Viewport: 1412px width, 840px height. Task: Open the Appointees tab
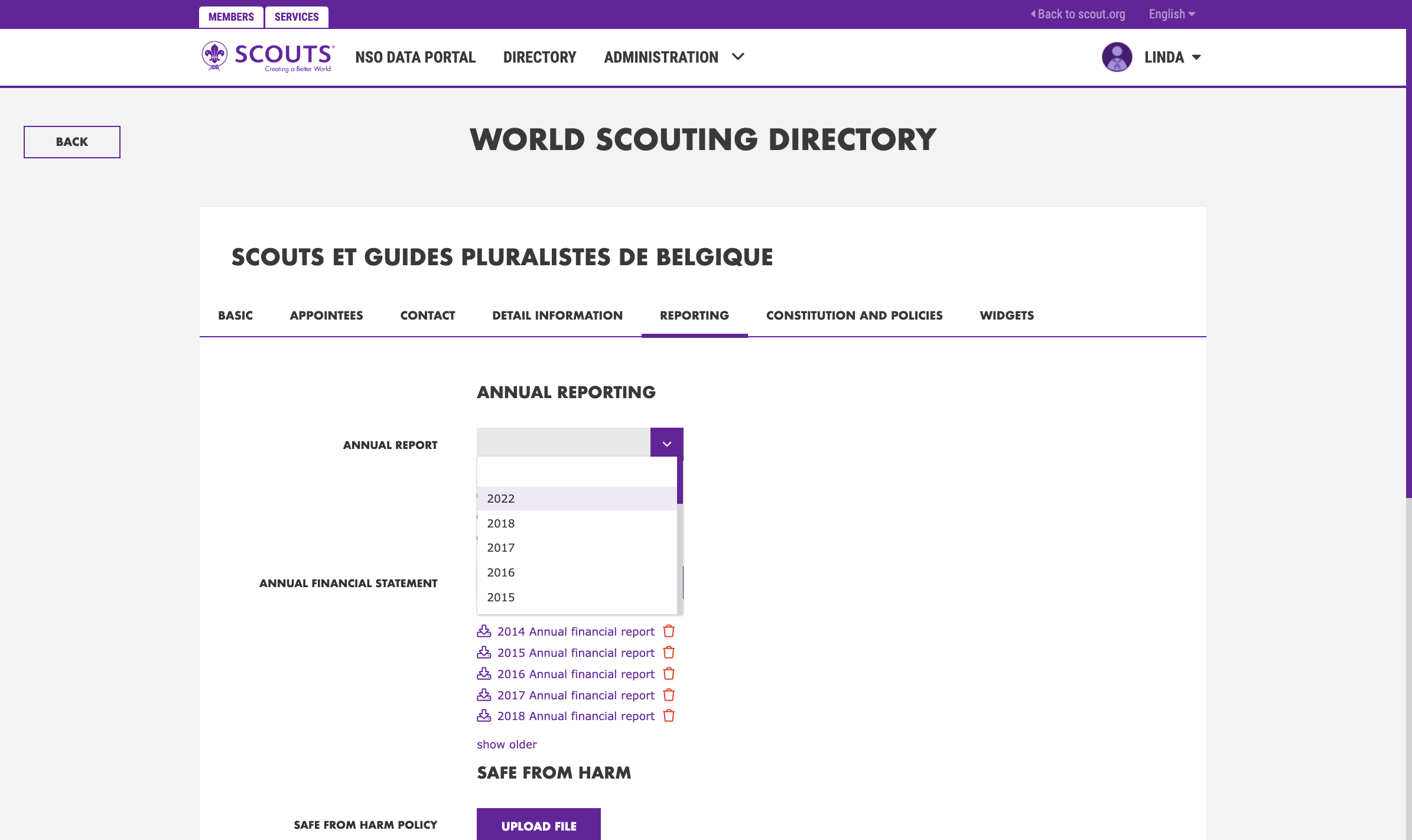point(326,315)
